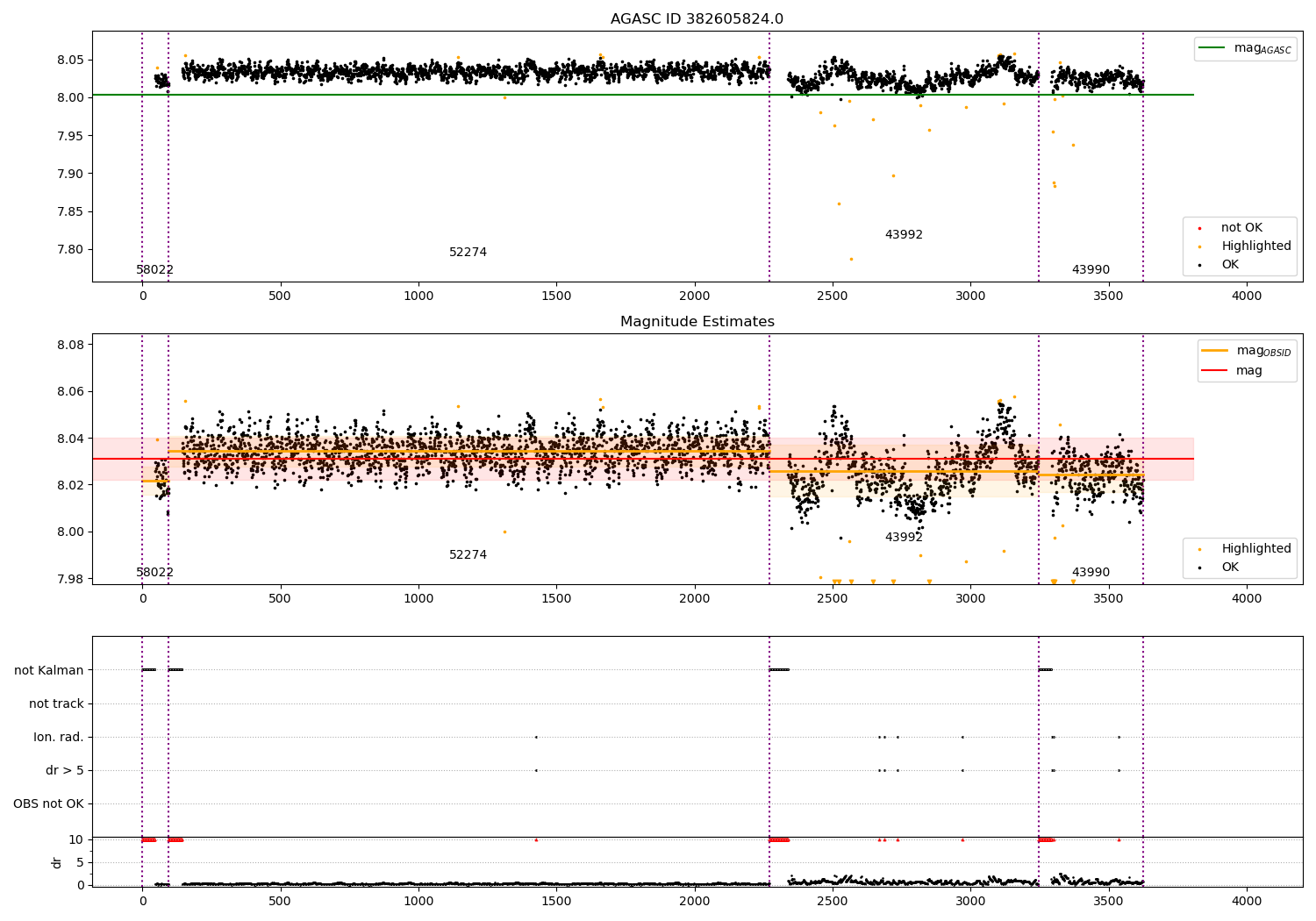The height and width of the screenshot is (921, 1316).
Task: Click the "7.95" y-axis tick label
Action: pyautogui.click(x=70, y=136)
